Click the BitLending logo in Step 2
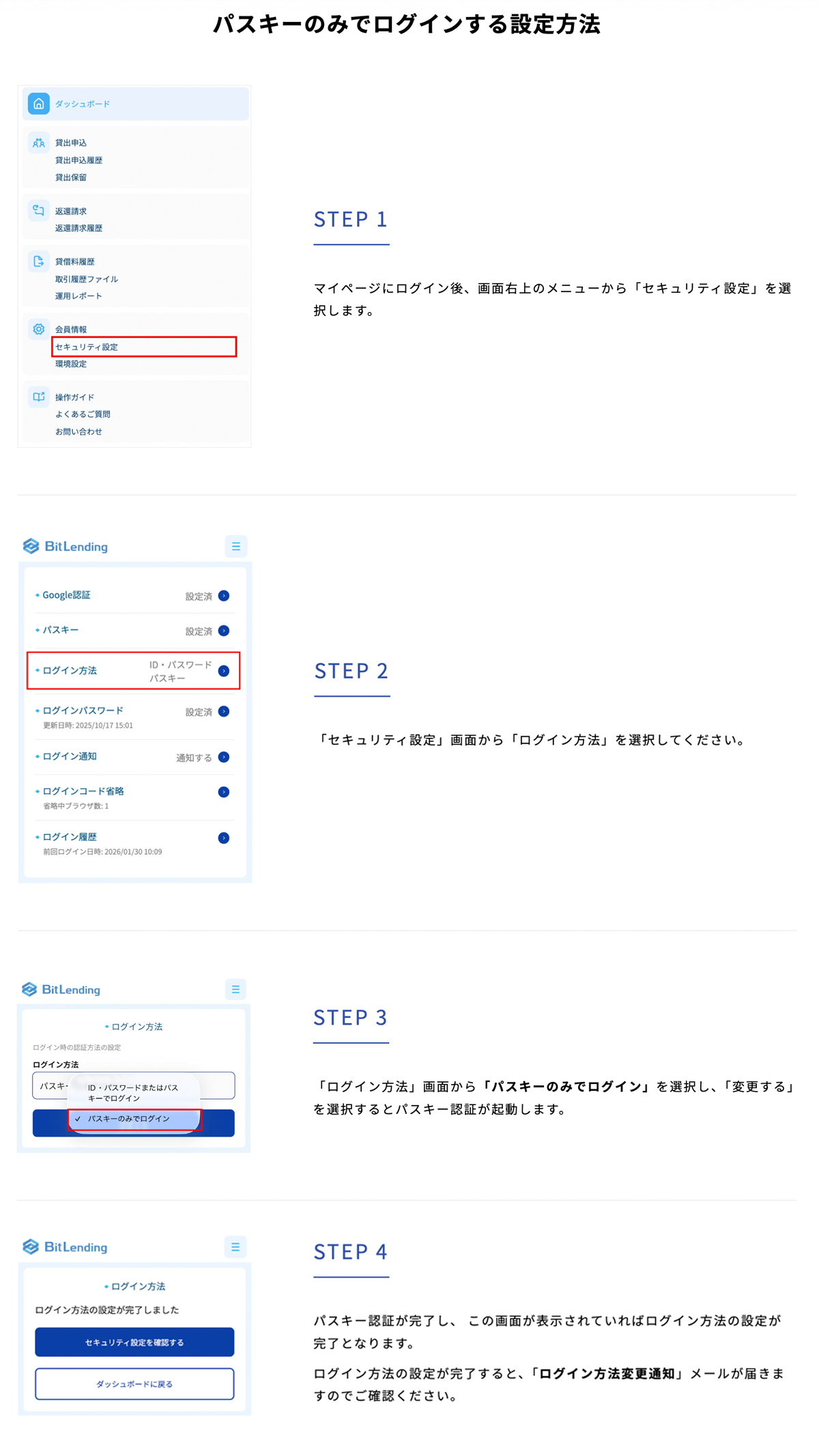The height and width of the screenshot is (1456, 819). coord(66,546)
